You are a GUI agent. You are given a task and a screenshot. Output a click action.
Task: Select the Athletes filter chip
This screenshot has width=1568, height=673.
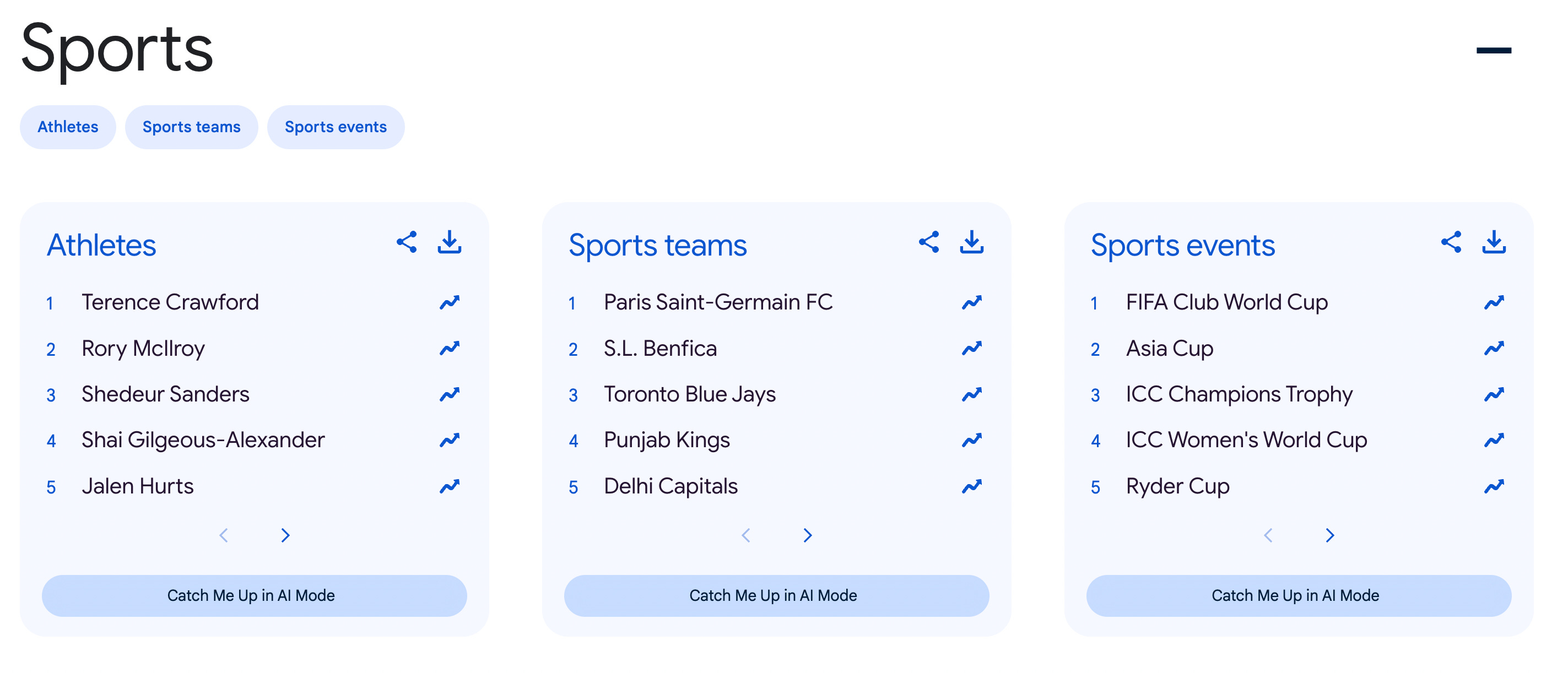(x=68, y=127)
